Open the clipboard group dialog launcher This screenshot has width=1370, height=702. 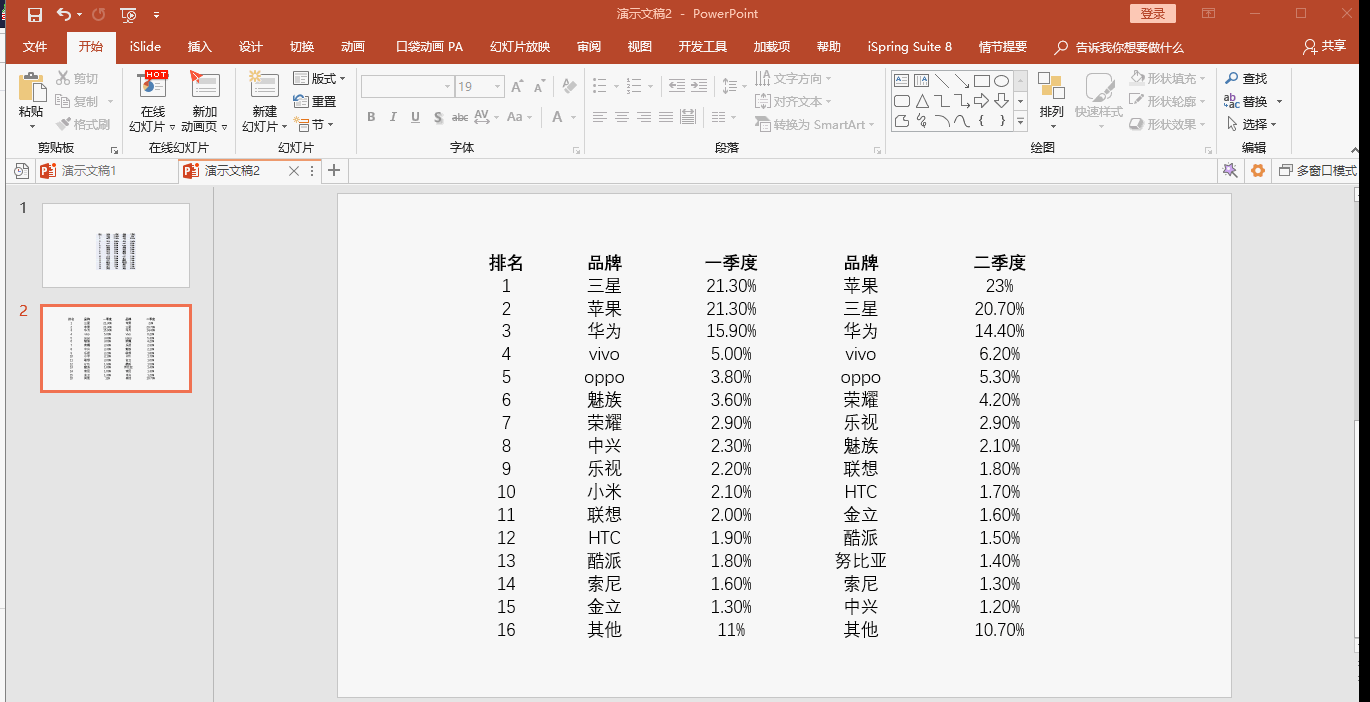coord(113,150)
